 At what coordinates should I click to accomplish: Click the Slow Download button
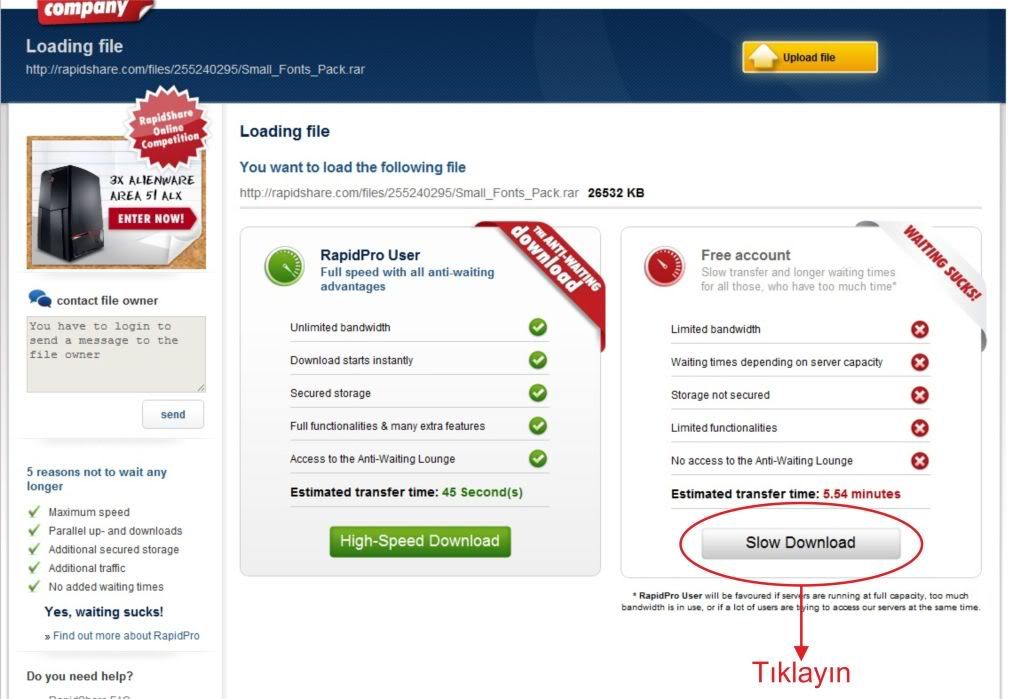(x=801, y=543)
